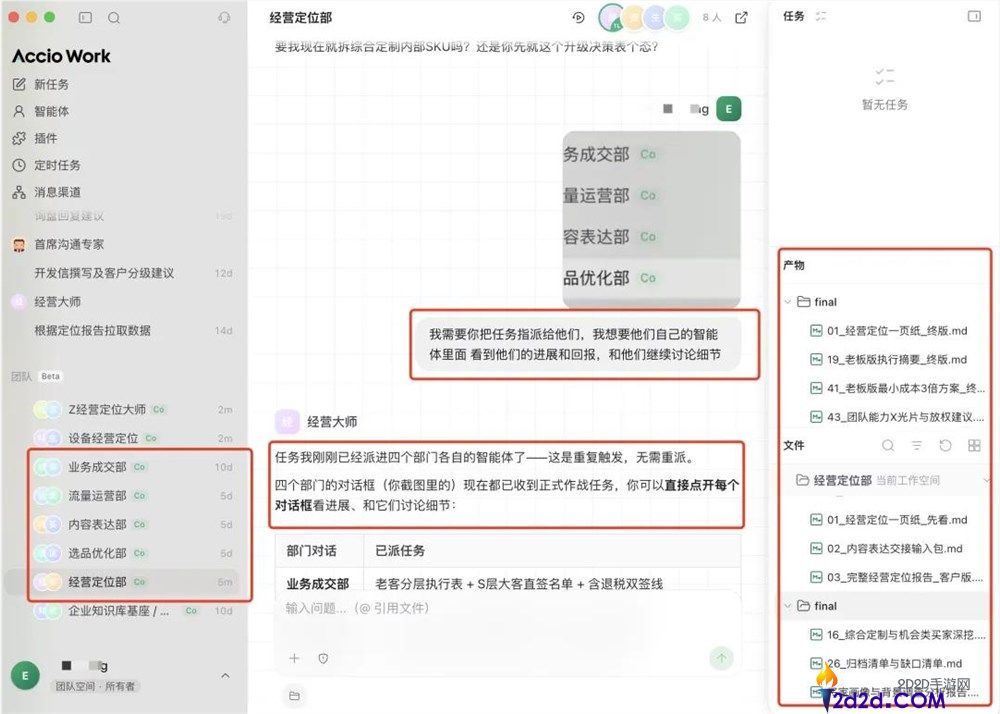
Task: Open file 02_内容表达交接输入包.md
Action: point(886,548)
